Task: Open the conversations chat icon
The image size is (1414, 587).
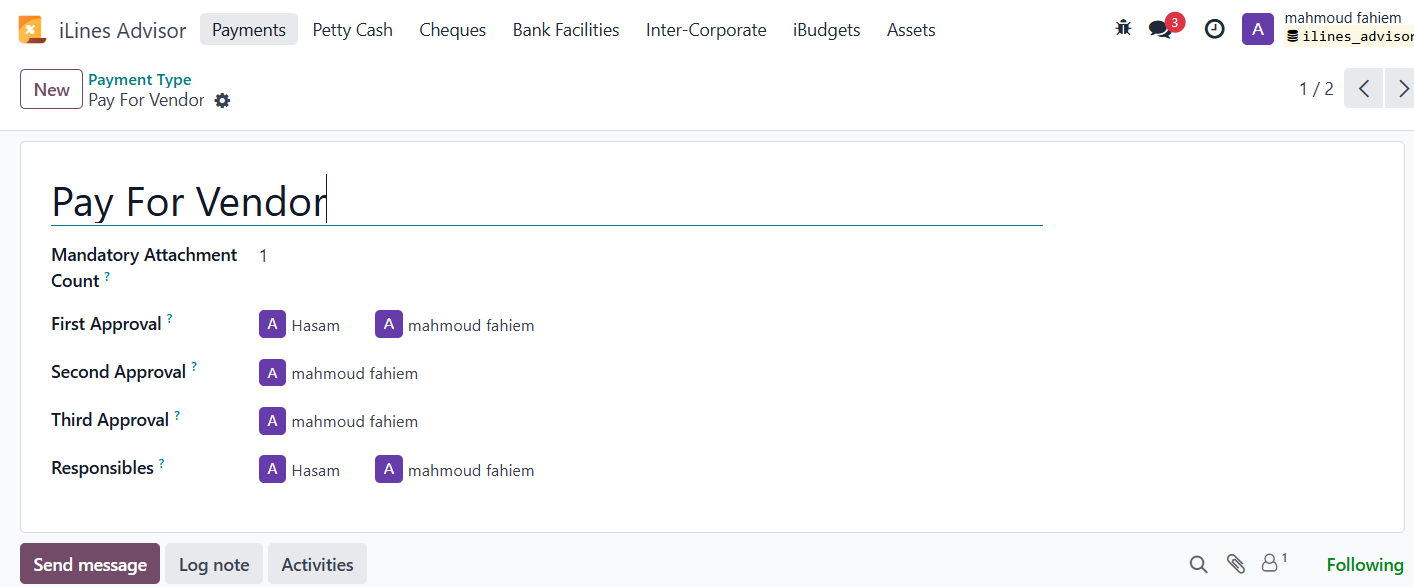Action: coord(1160,30)
